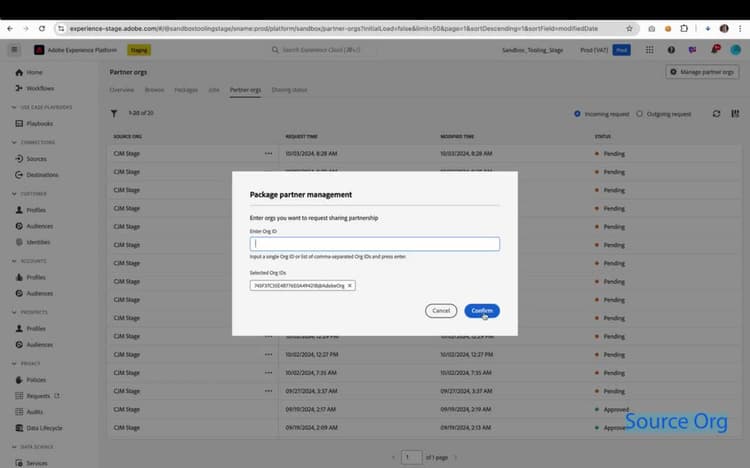The height and width of the screenshot is (468, 750).
Task: Remove the selected Org ID tag
Action: 350,286
